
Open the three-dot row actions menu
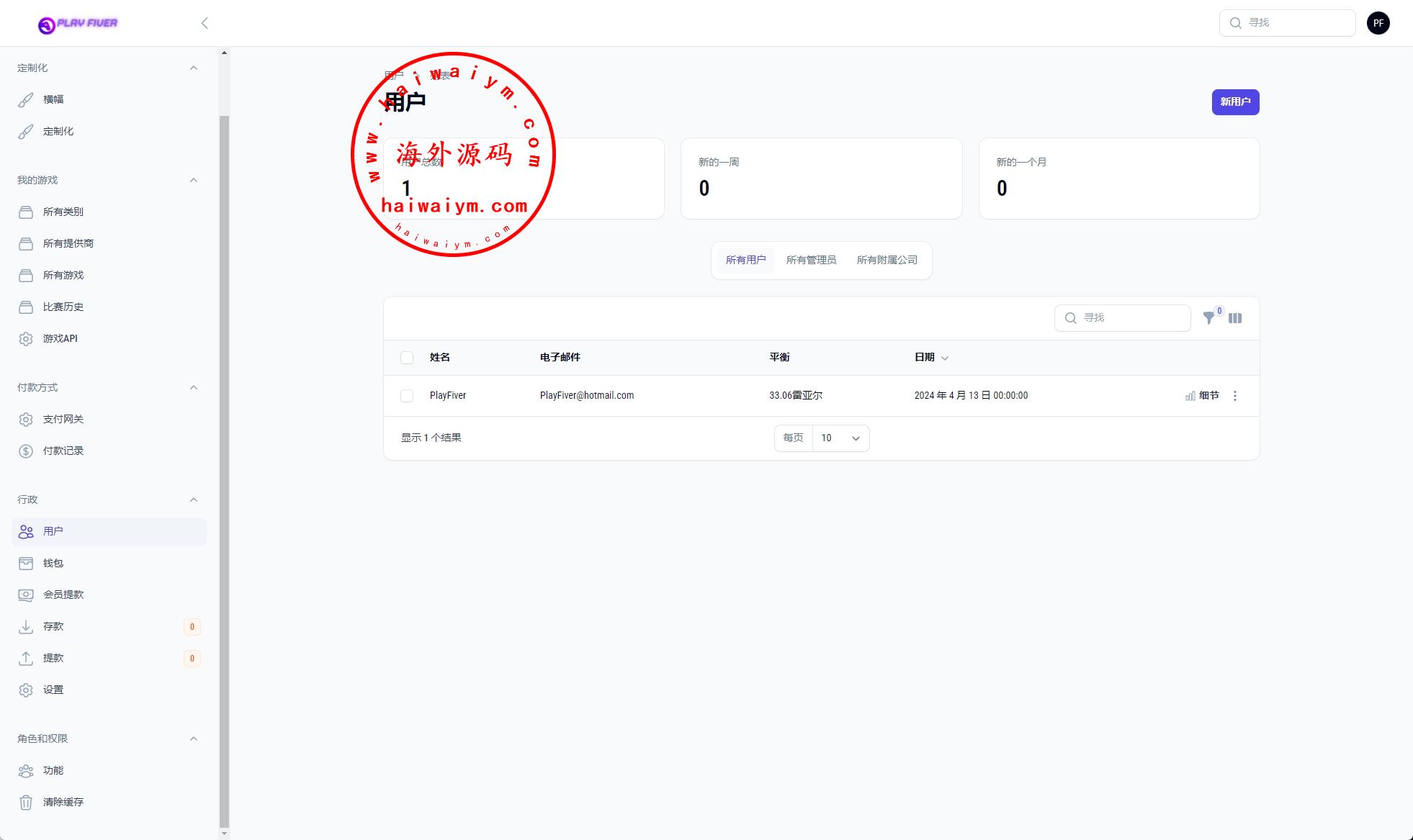1235,396
